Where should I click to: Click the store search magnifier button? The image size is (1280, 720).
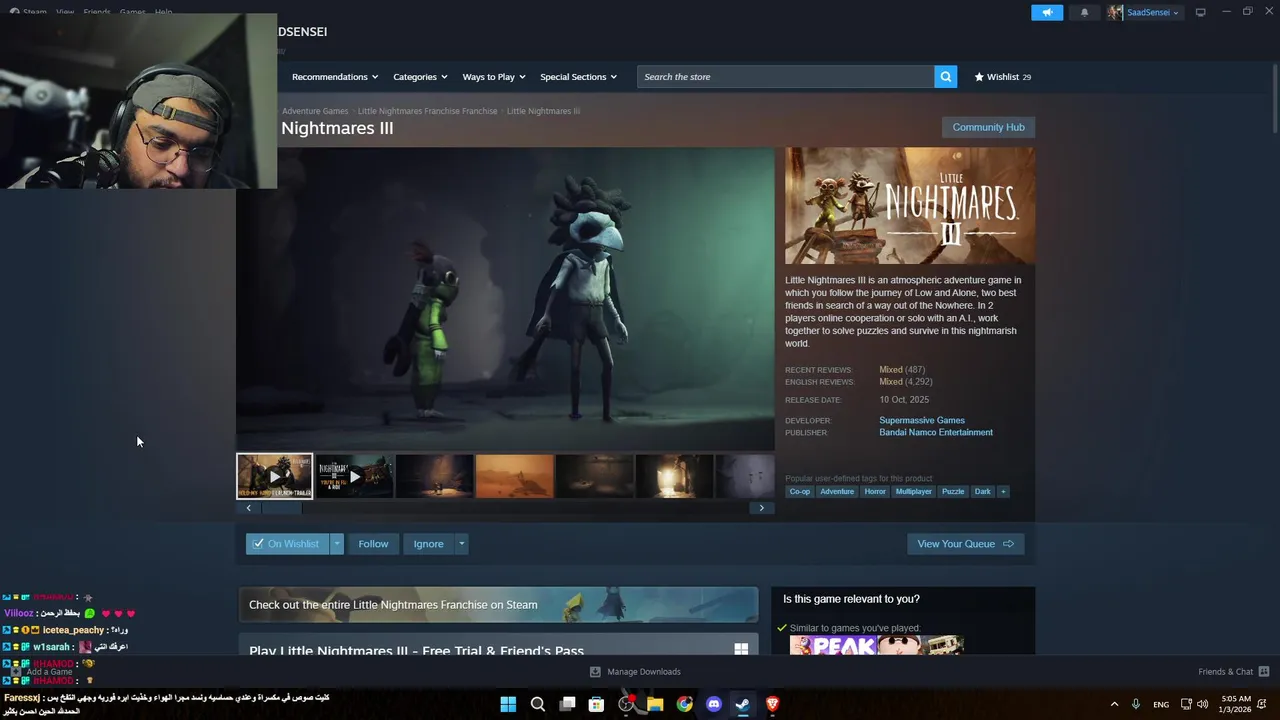coord(945,77)
